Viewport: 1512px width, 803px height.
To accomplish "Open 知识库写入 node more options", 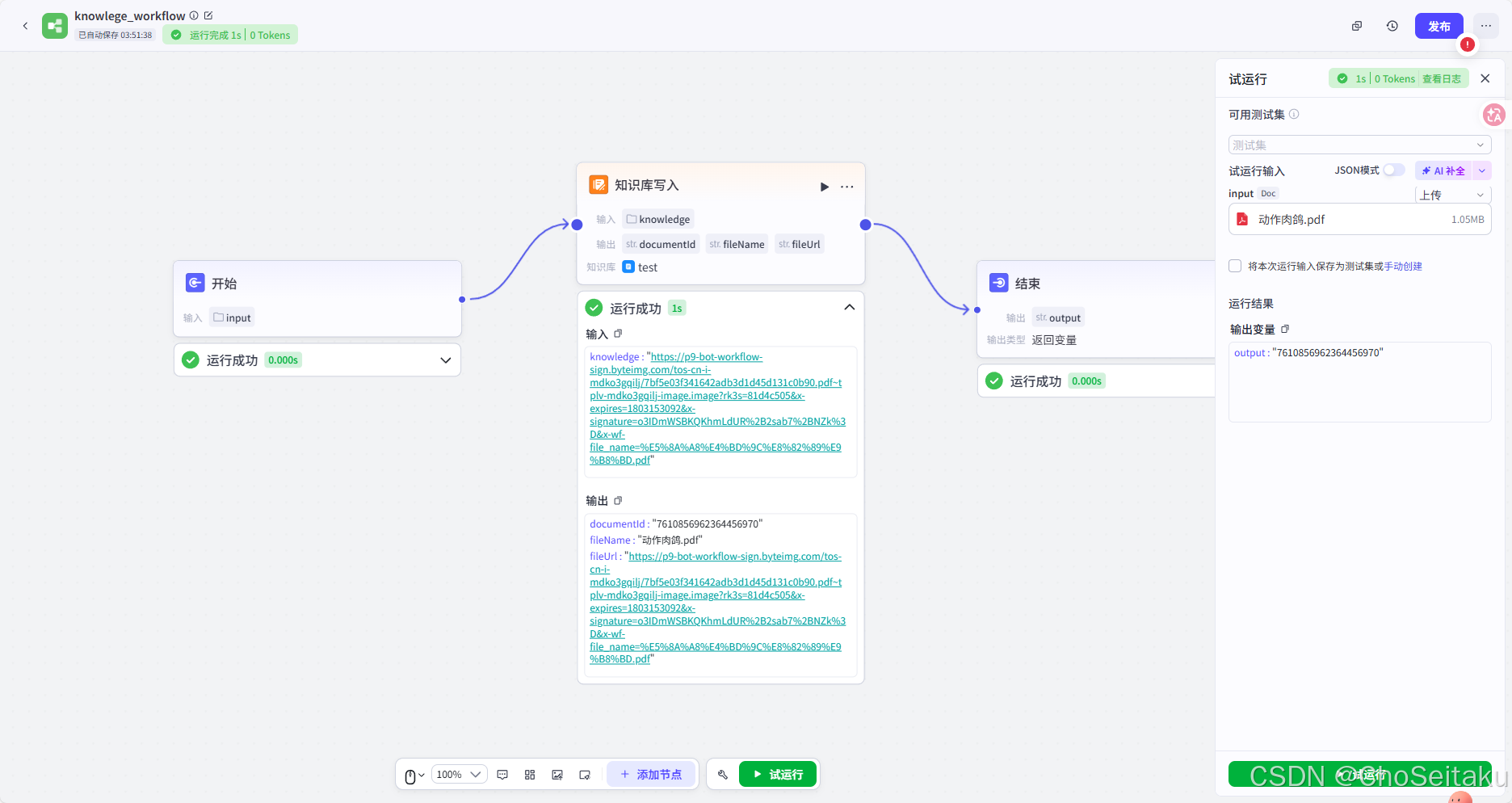I will tap(846, 187).
